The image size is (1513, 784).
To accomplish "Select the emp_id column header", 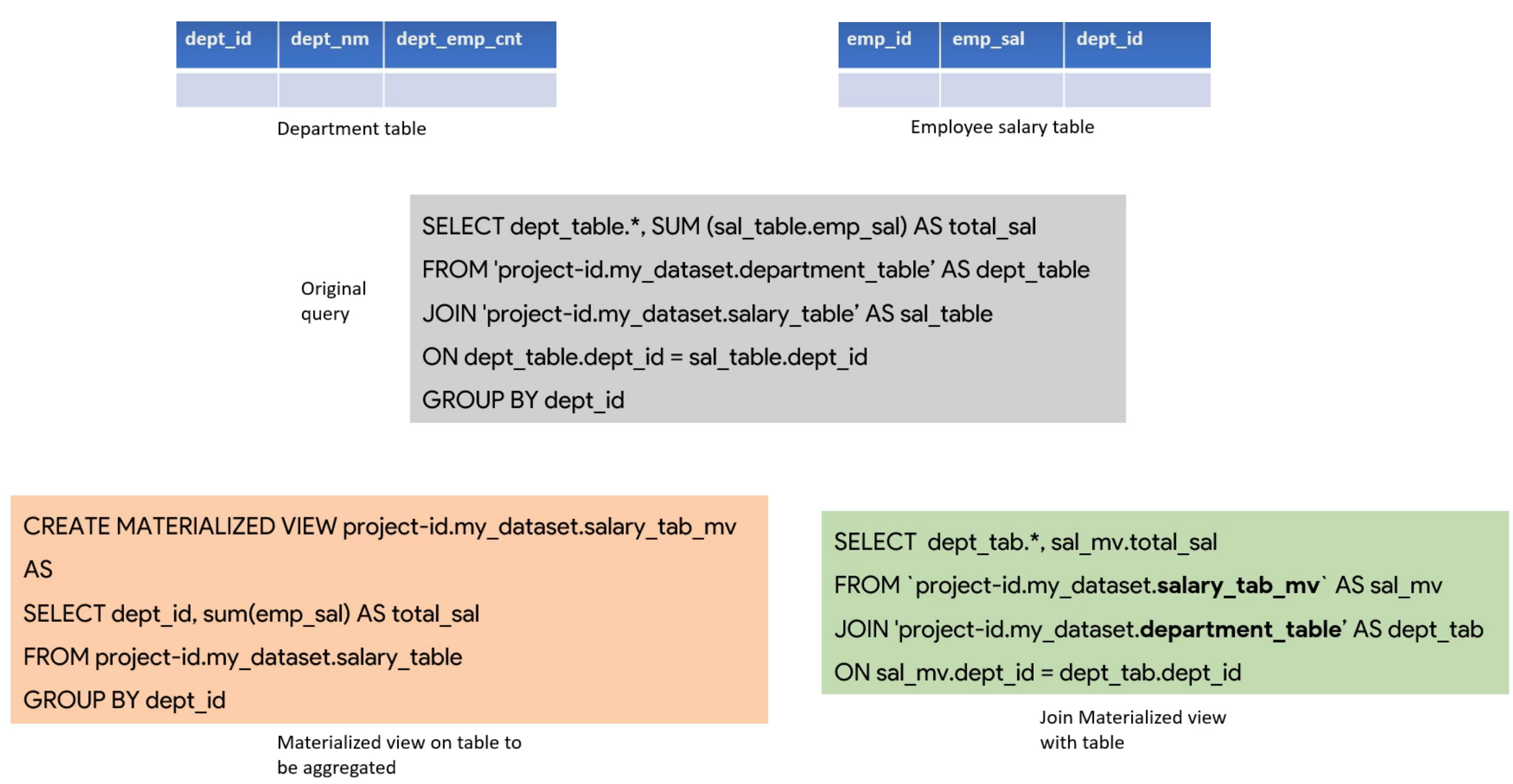I will point(888,44).
